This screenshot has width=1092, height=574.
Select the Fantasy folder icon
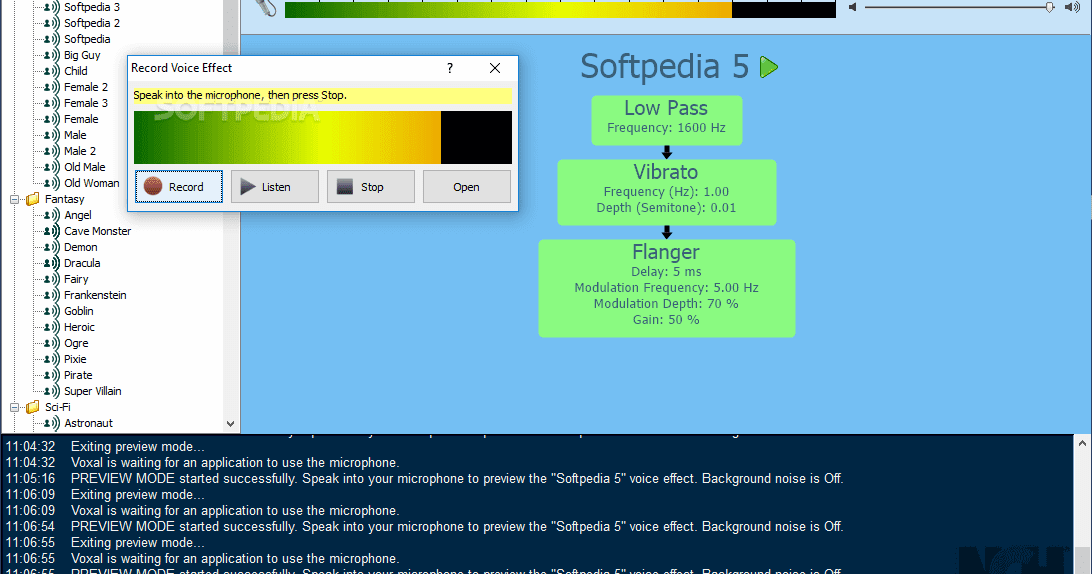(33, 199)
